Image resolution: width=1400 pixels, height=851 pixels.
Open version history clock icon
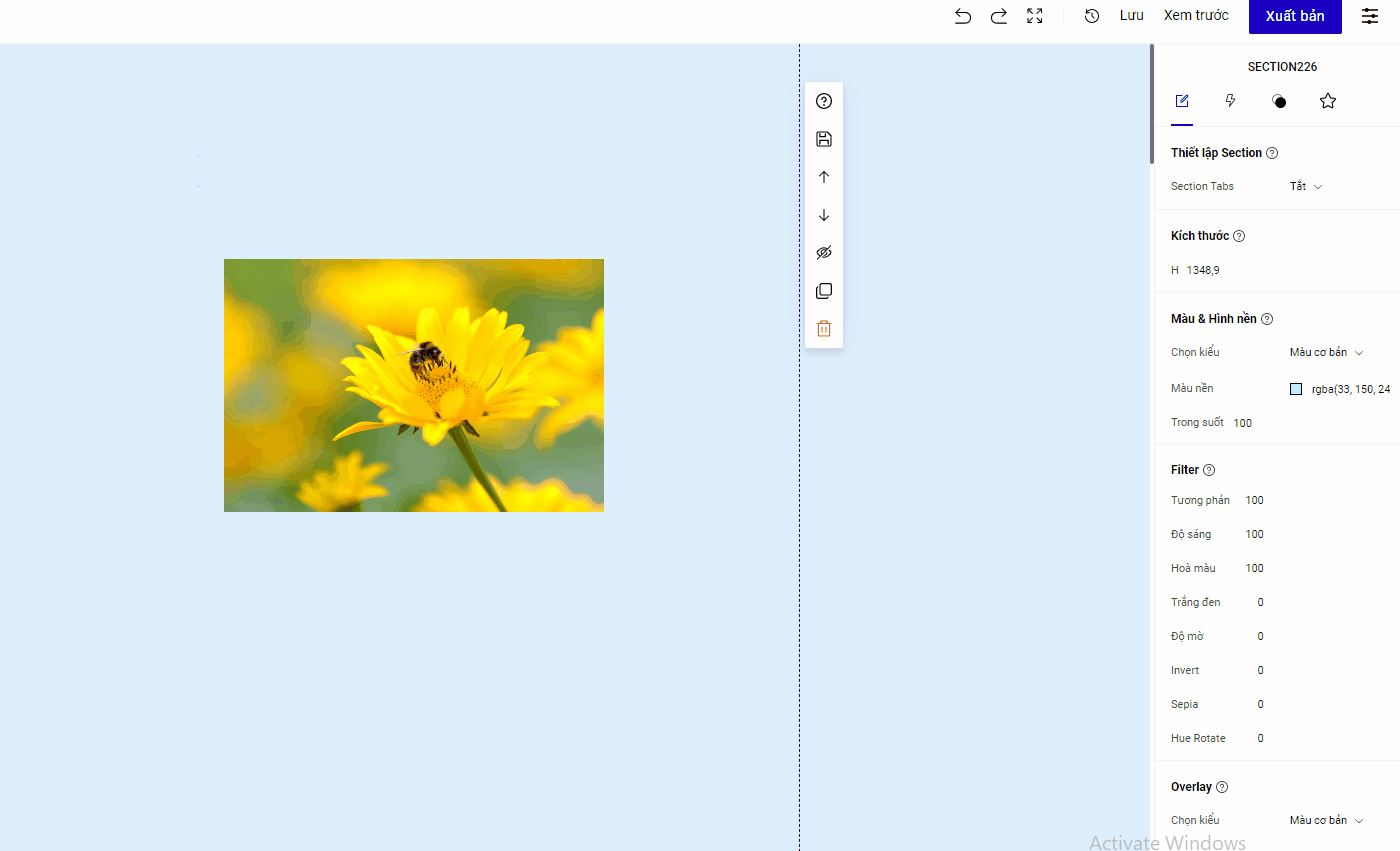click(1092, 16)
